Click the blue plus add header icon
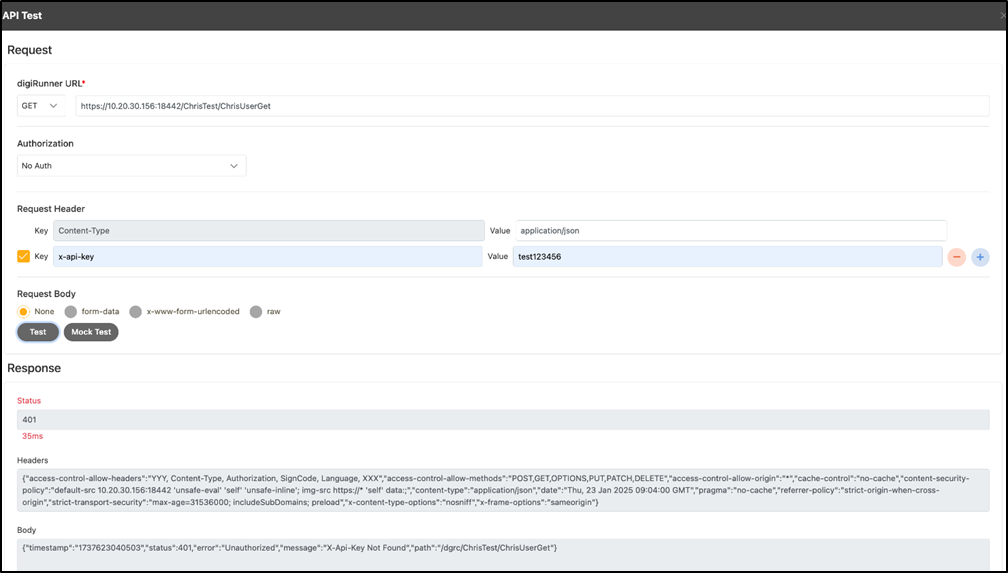The image size is (1008, 573). [980, 257]
